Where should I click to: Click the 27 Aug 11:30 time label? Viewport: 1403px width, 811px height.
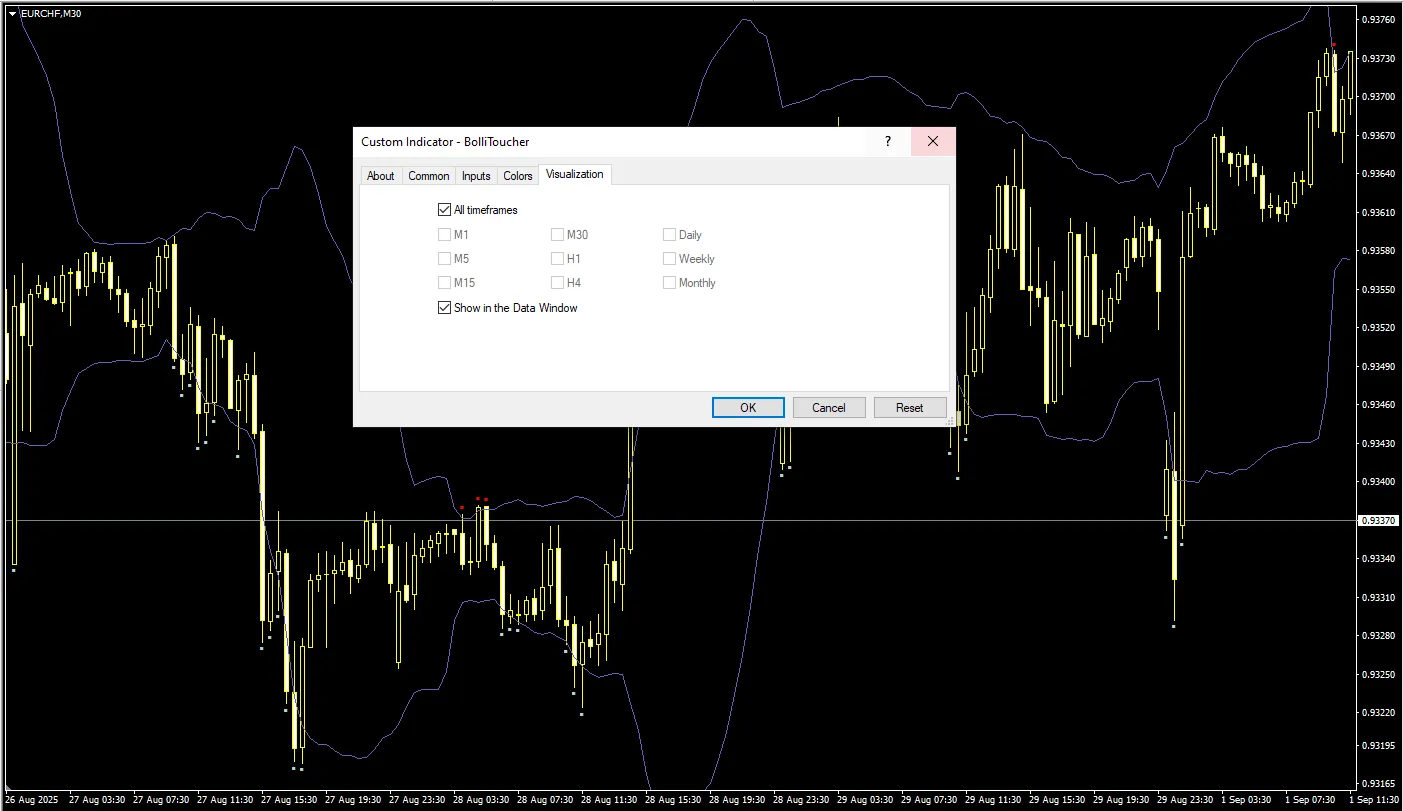point(226,801)
